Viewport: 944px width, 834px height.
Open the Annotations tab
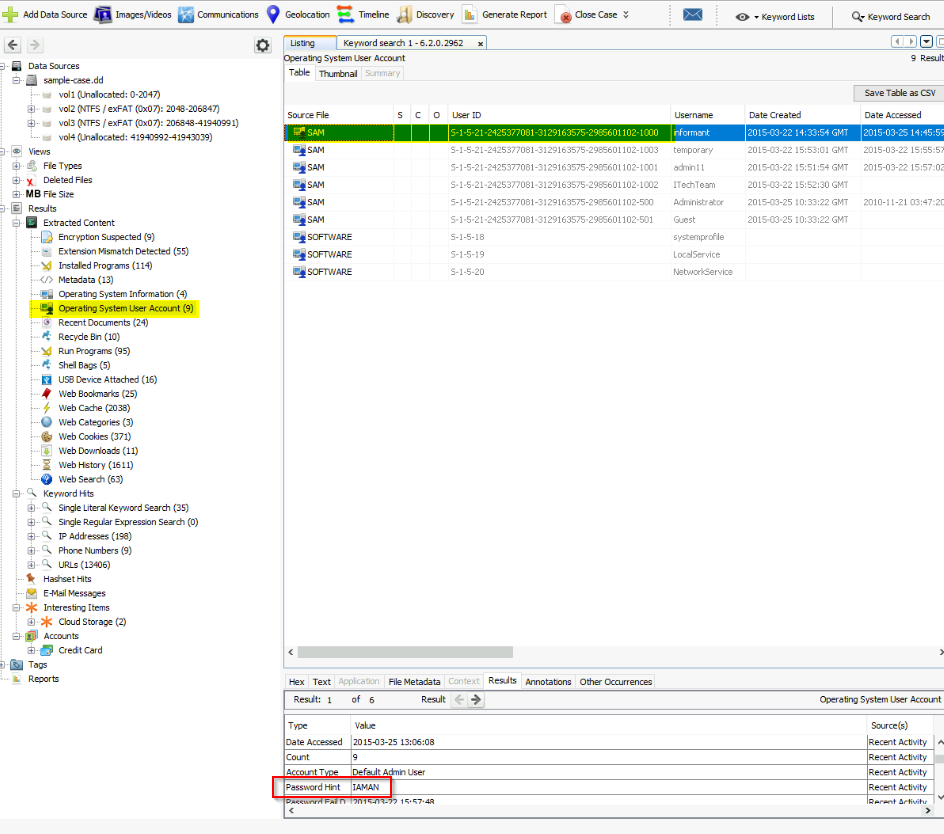pos(548,682)
